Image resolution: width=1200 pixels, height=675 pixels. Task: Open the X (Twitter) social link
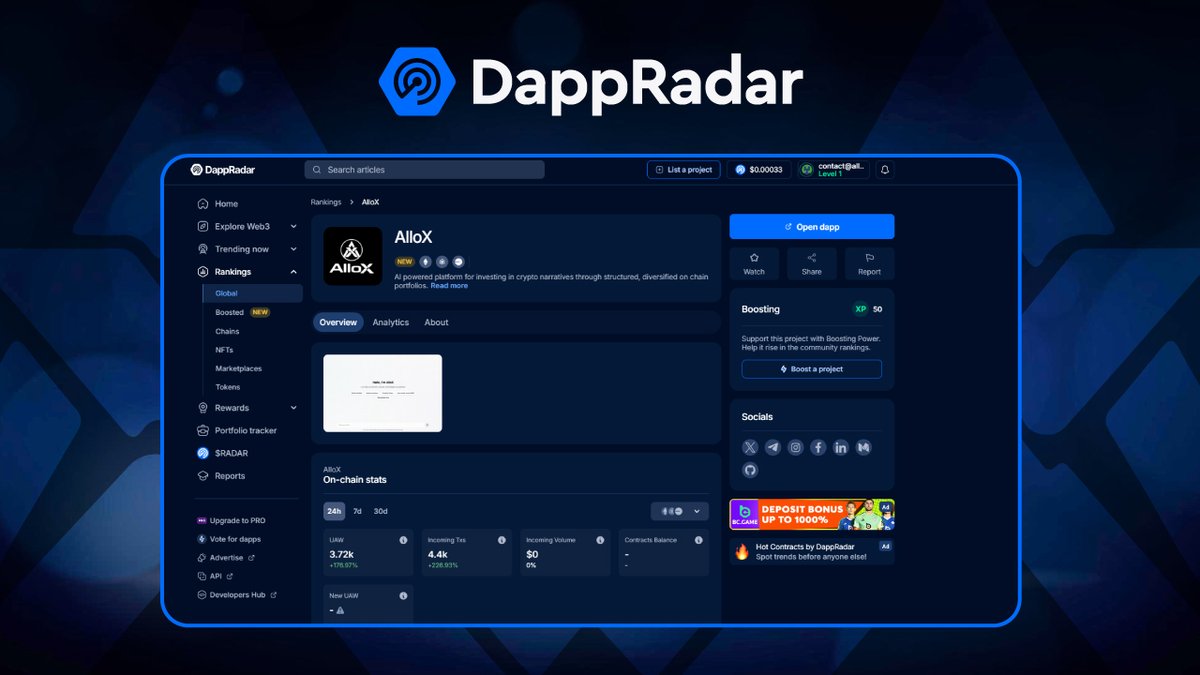click(750, 447)
